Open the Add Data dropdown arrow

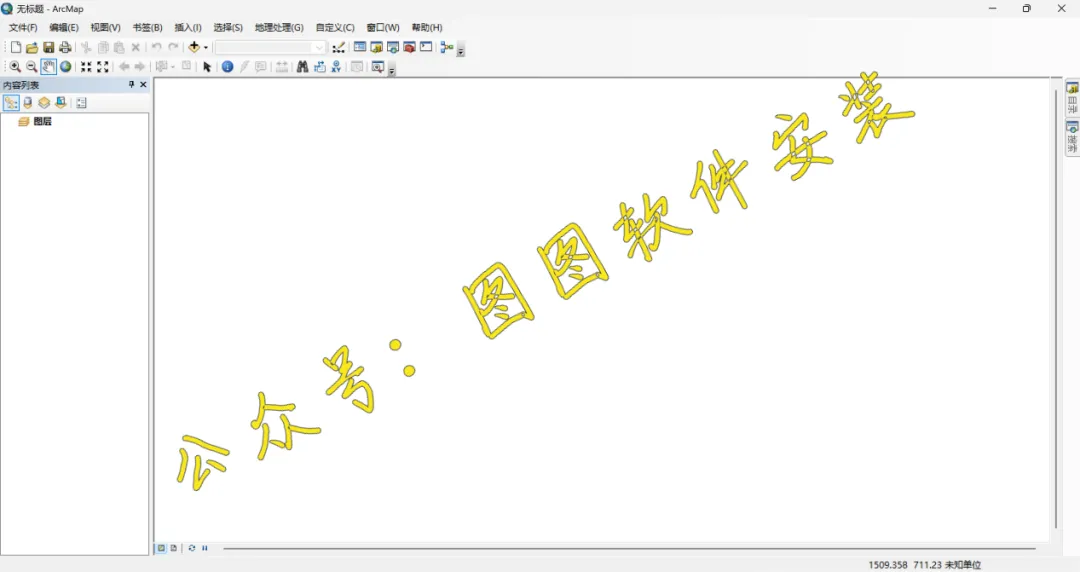[205, 48]
